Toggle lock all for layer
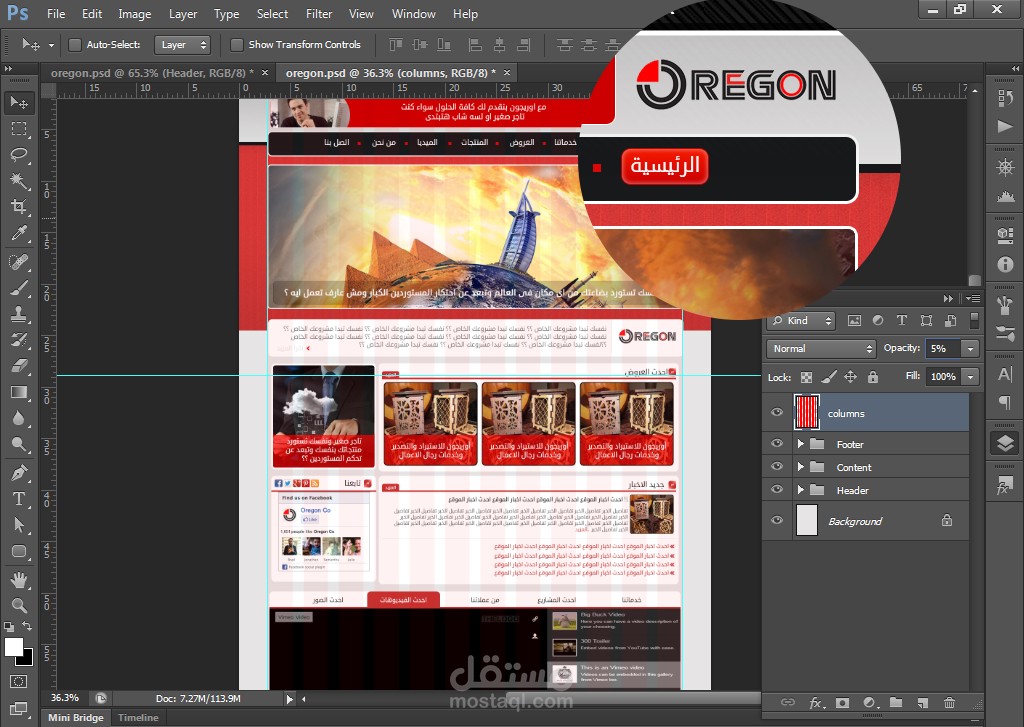Screen dimensions: 1024x727 872,377
